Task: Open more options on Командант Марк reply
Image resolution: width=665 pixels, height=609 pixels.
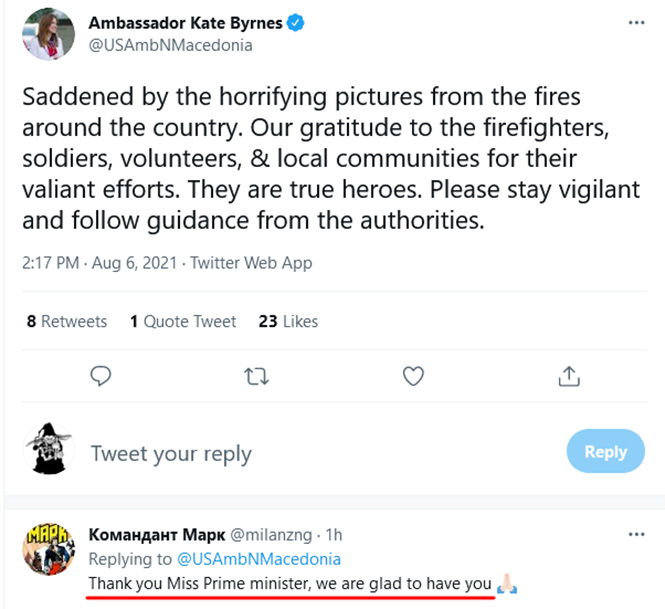Action: click(636, 533)
